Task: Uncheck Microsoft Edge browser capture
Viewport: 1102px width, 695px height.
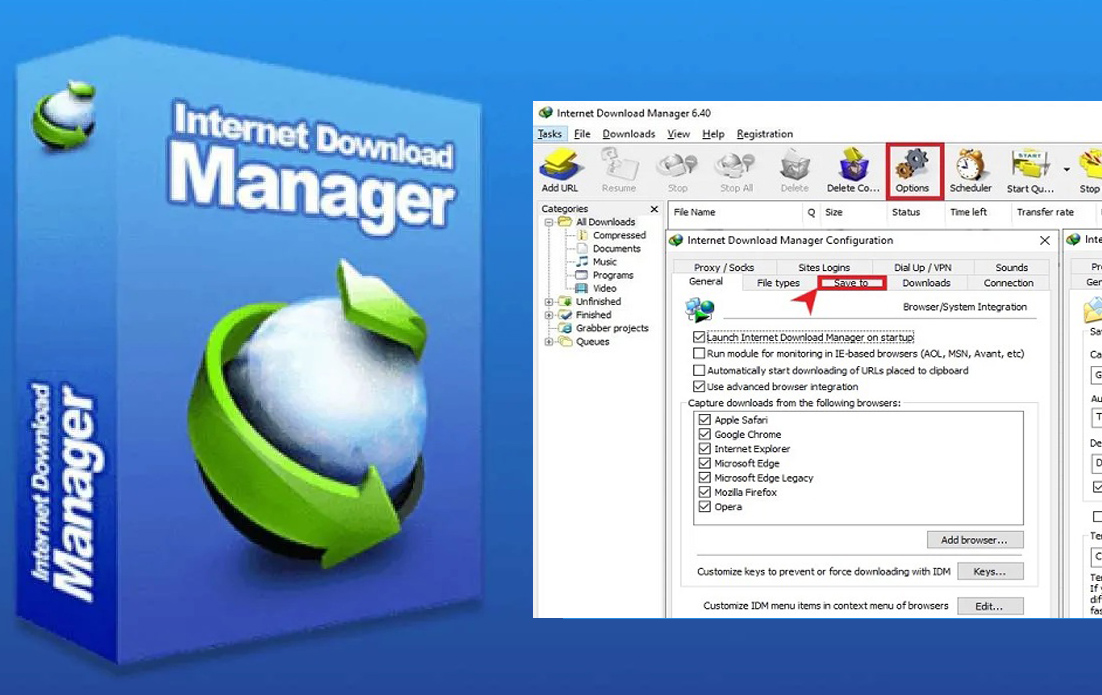Action: point(705,463)
